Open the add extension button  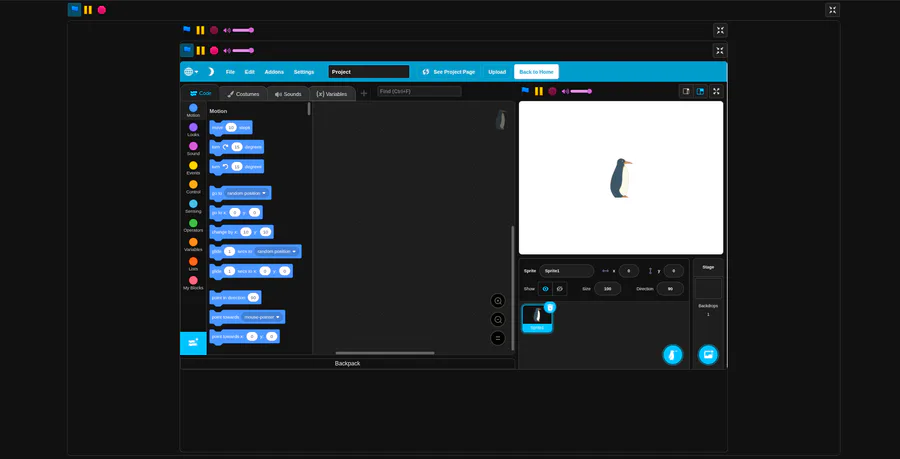coord(193,343)
